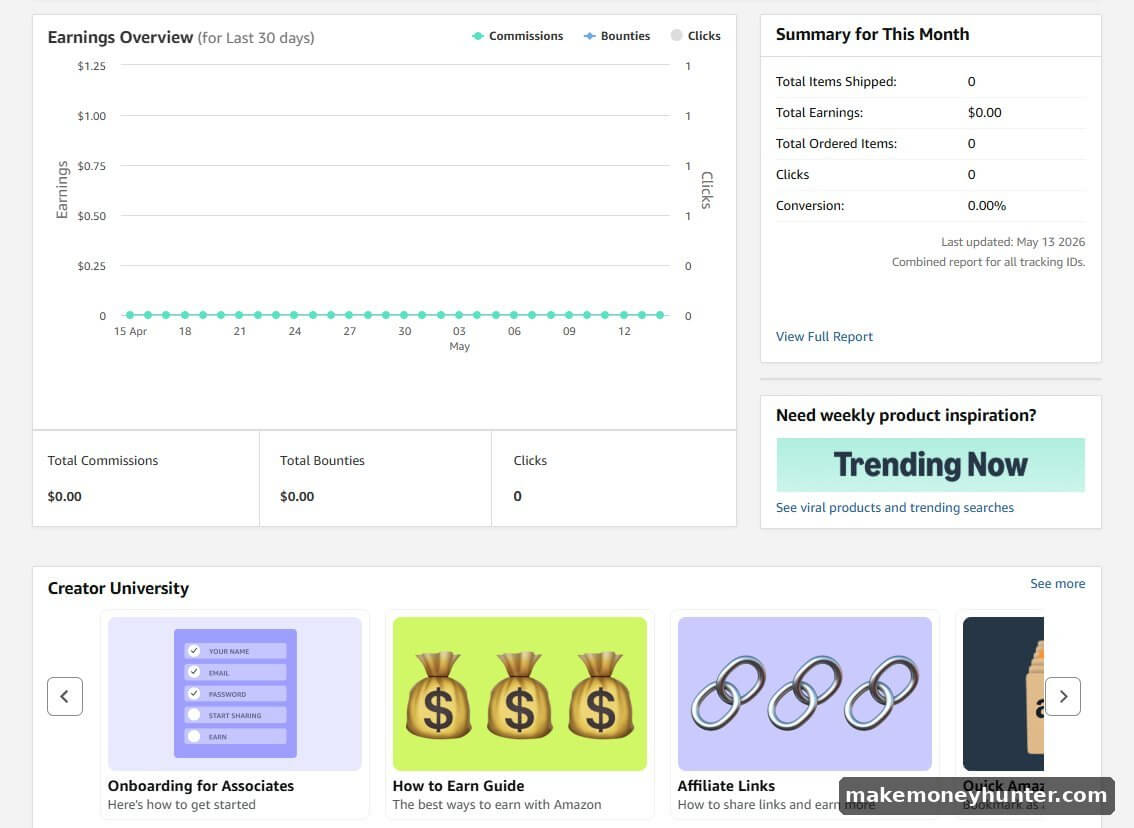Screen dimensions: 1134x828
Task: Select the Total Bounties $0.00 value
Action: click(297, 497)
